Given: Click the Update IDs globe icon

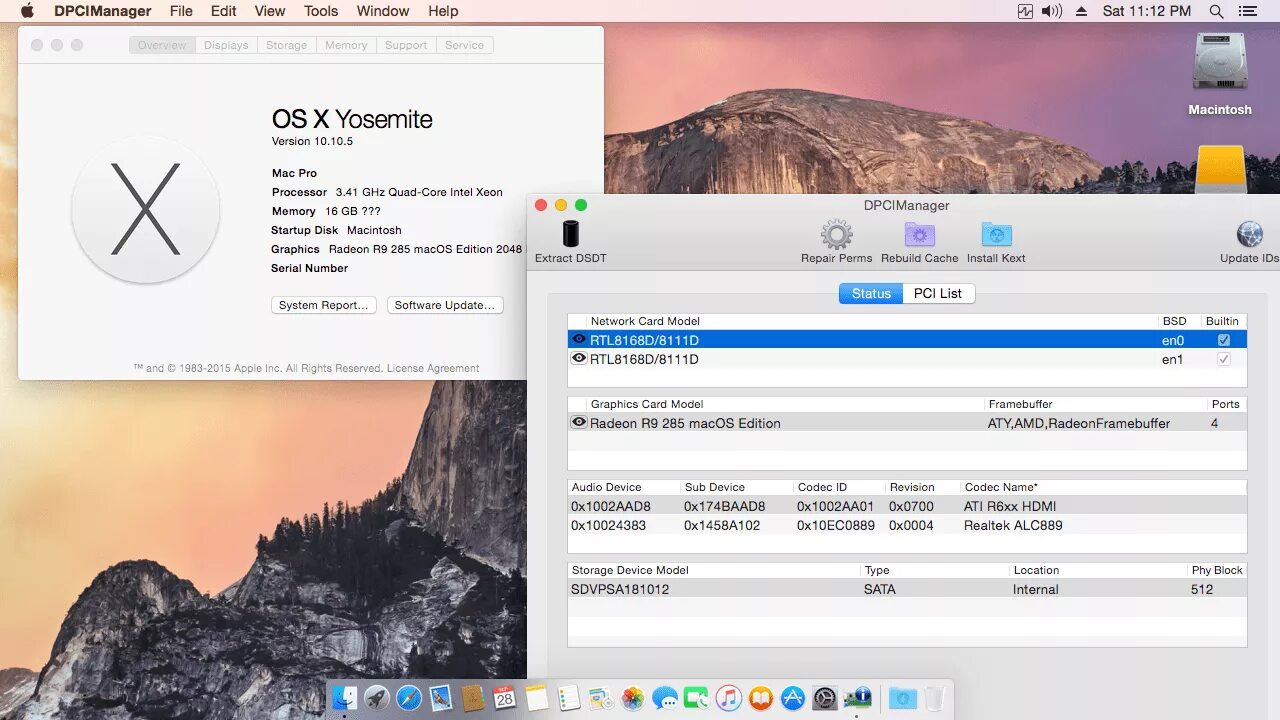Looking at the screenshot, I should [x=1250, y=235].
